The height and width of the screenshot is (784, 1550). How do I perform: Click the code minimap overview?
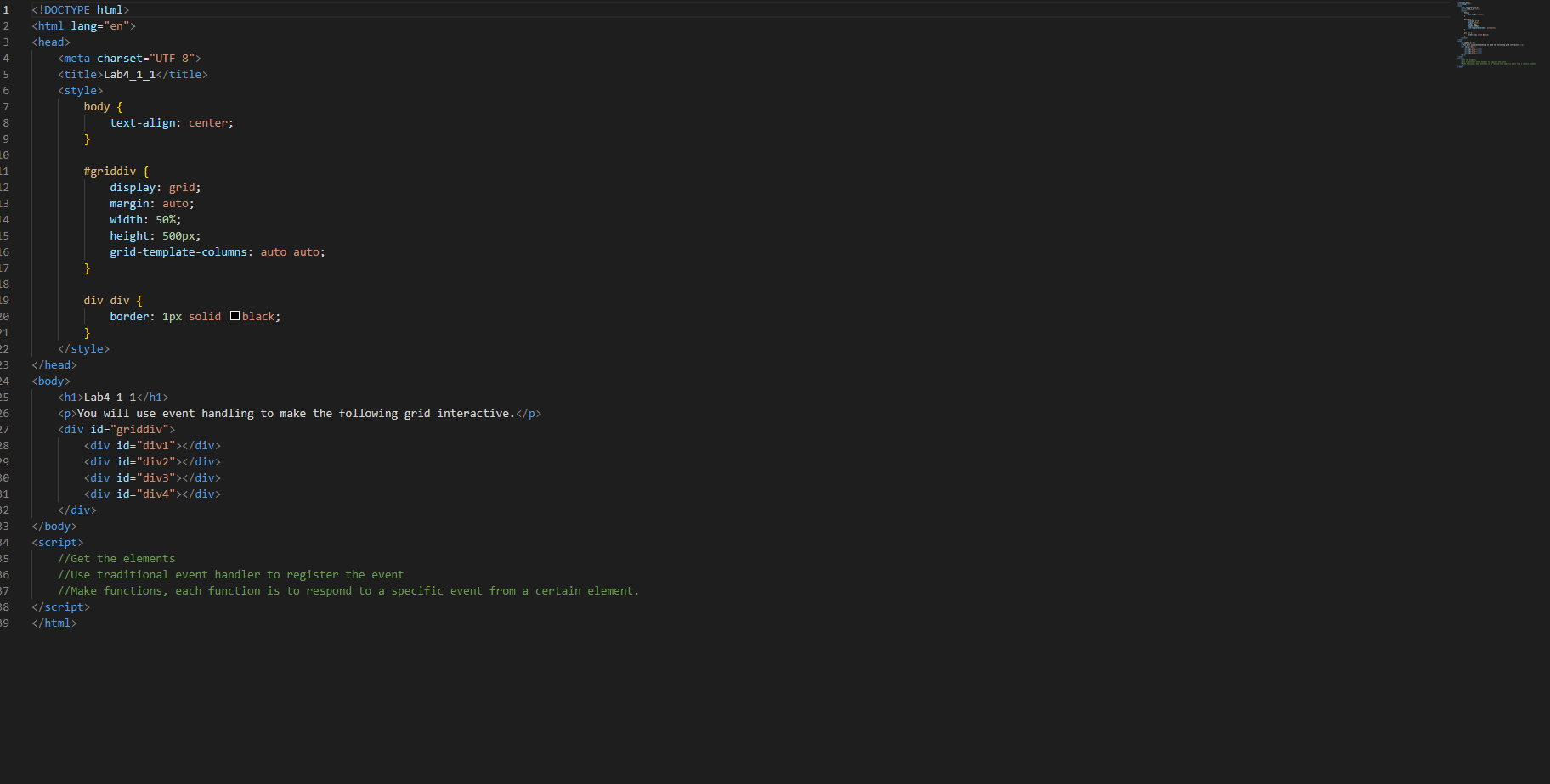(1497, 34)
